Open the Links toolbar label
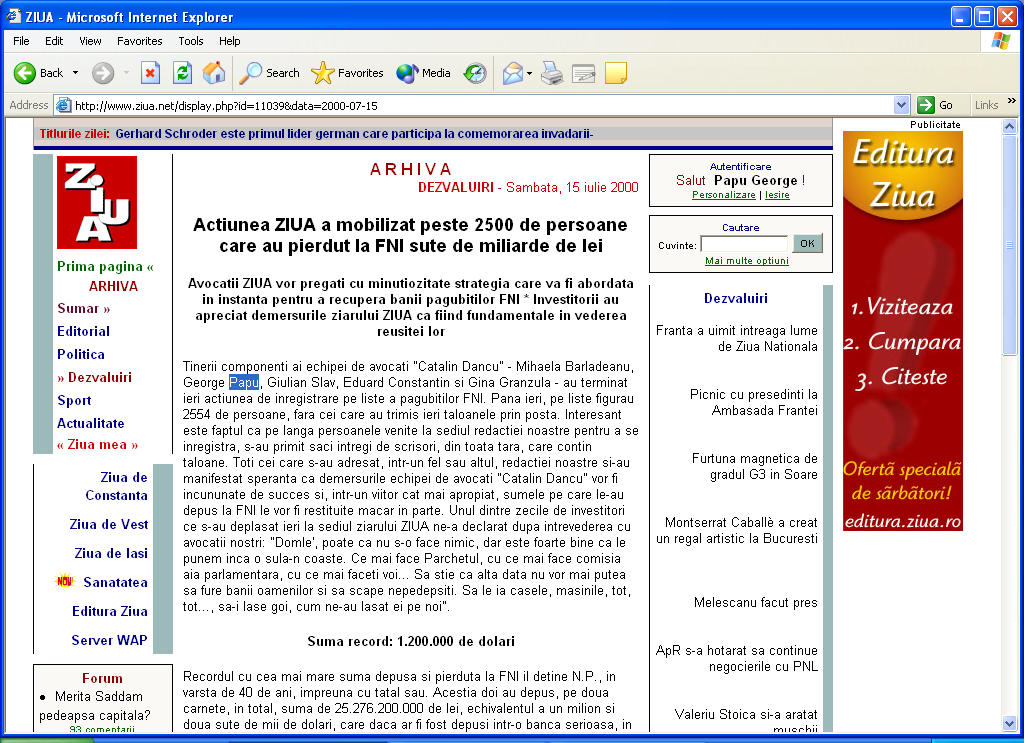 [986, 105]
